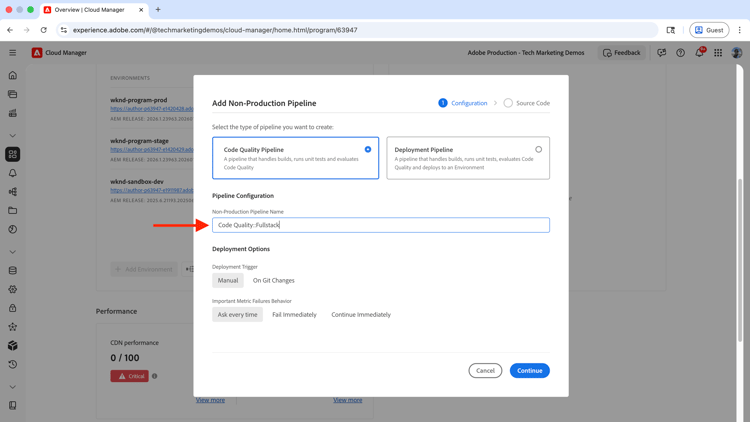Viewport: 750px width, 422px height.
Task: Expand the bottom sidebar section chevron
Action: tap(12, 387)
